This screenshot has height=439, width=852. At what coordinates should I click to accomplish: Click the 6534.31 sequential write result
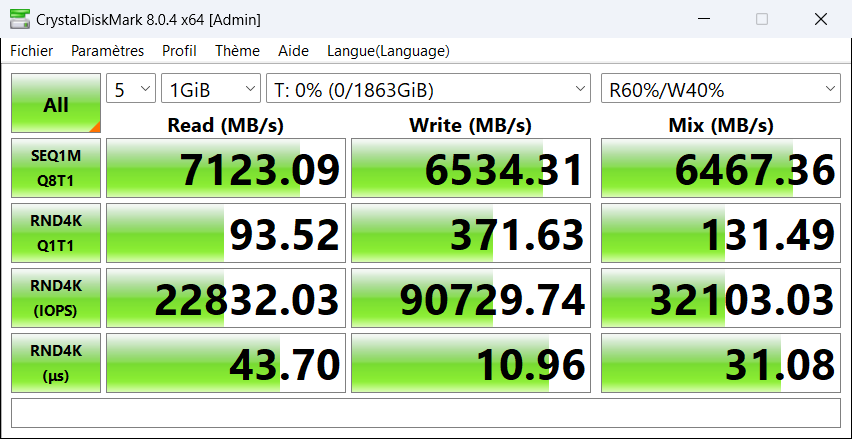pyautogui.click(x=471, y=169)
